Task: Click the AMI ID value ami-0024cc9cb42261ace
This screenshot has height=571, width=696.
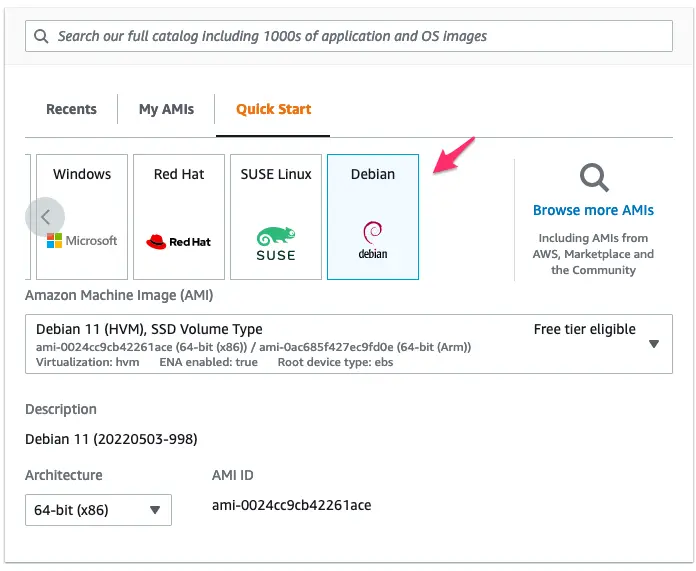Action: tap(291, 505)
